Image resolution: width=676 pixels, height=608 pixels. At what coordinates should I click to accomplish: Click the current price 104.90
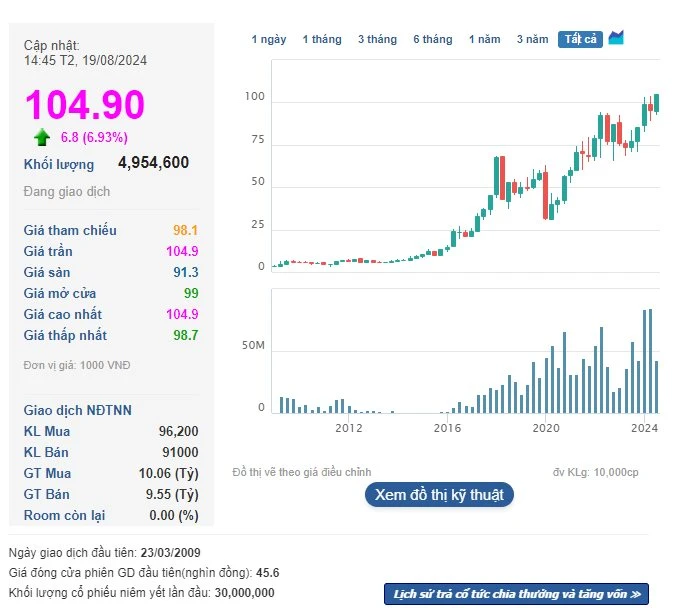(85, 105)
